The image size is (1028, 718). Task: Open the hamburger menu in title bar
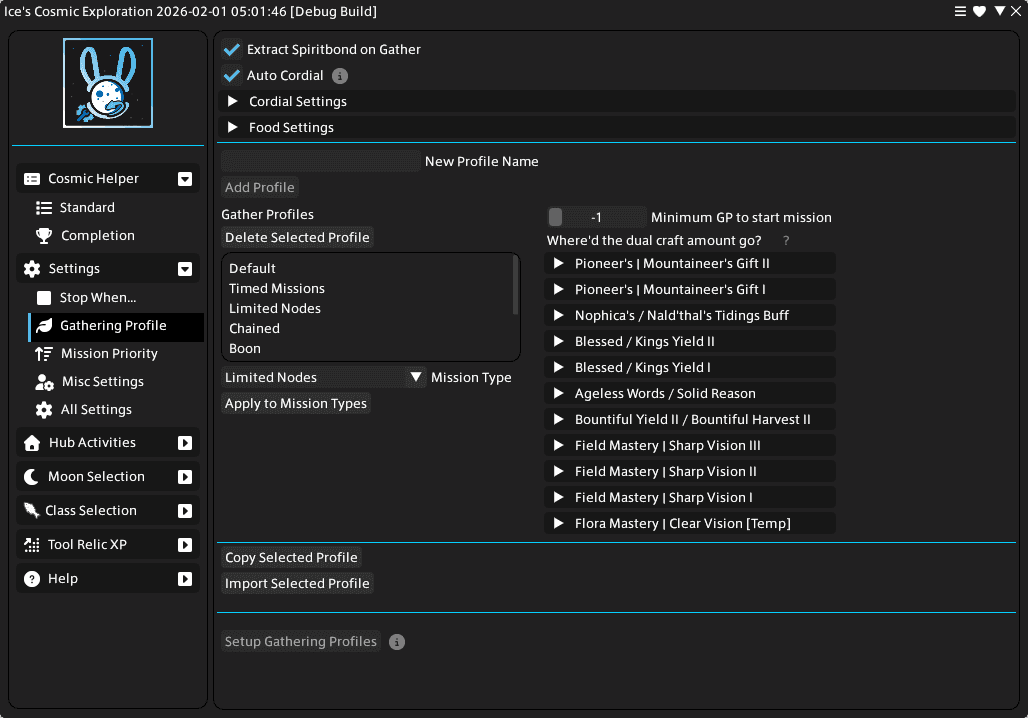(x=961, y=11)
